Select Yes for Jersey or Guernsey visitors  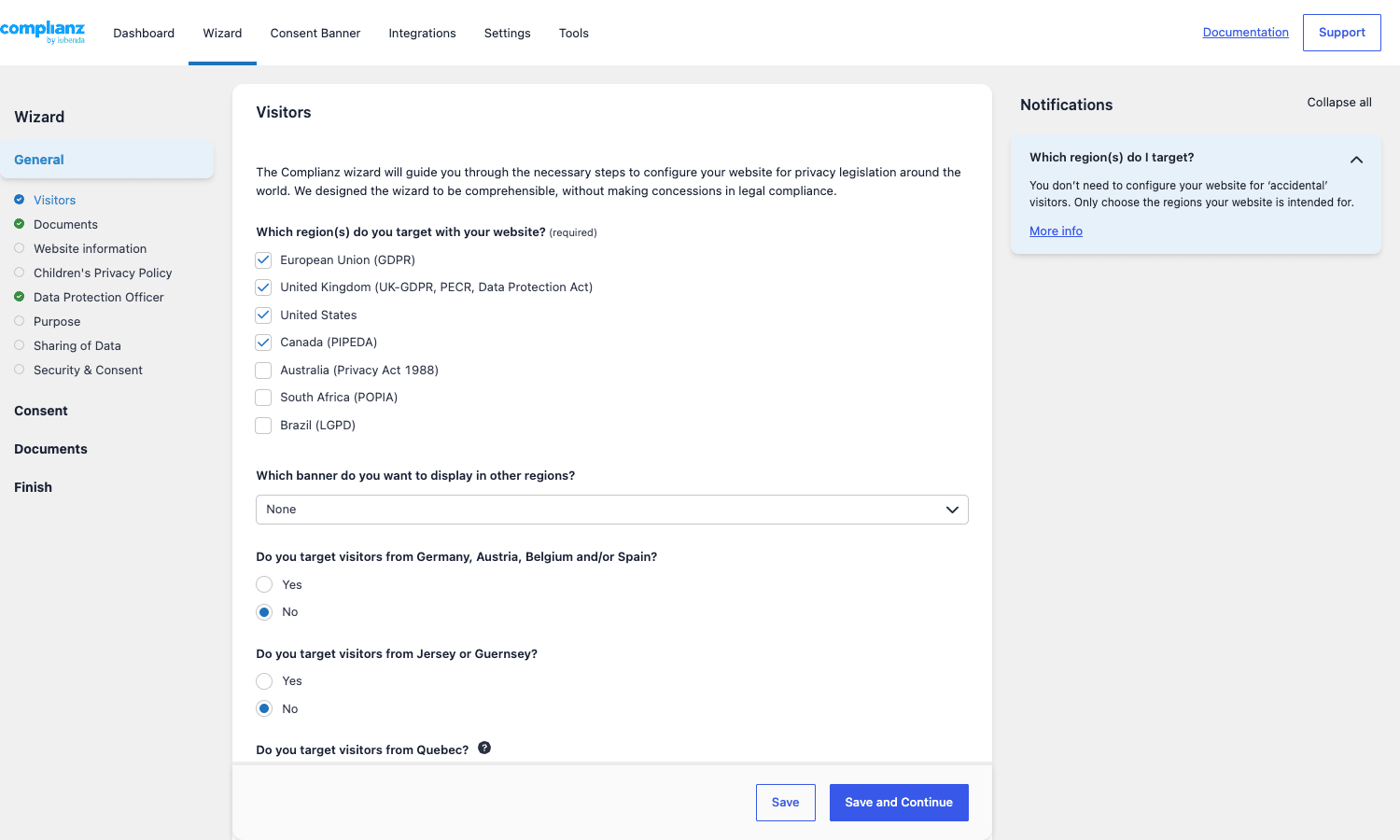[264, 681]
